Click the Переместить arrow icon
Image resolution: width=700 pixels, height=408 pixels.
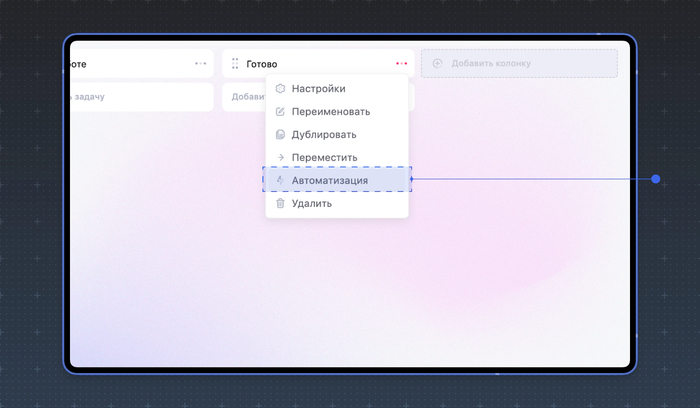pos(280,157)
